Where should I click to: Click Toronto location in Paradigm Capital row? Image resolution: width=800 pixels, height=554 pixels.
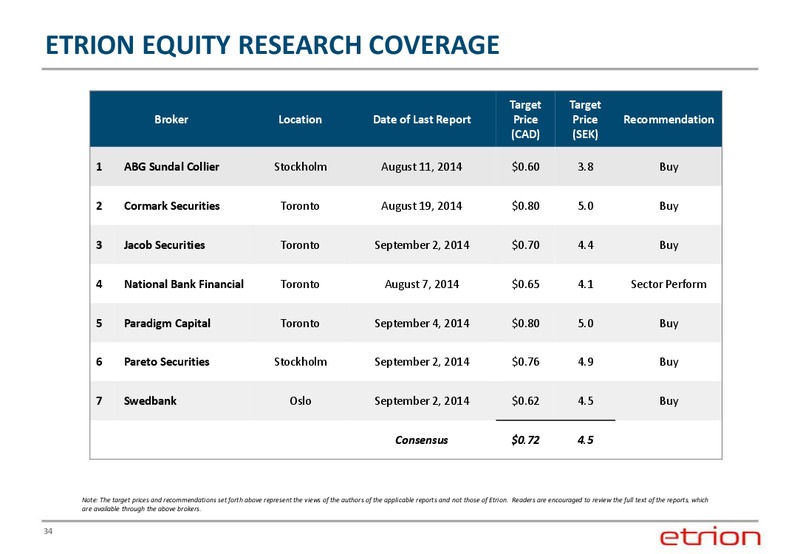300,323
